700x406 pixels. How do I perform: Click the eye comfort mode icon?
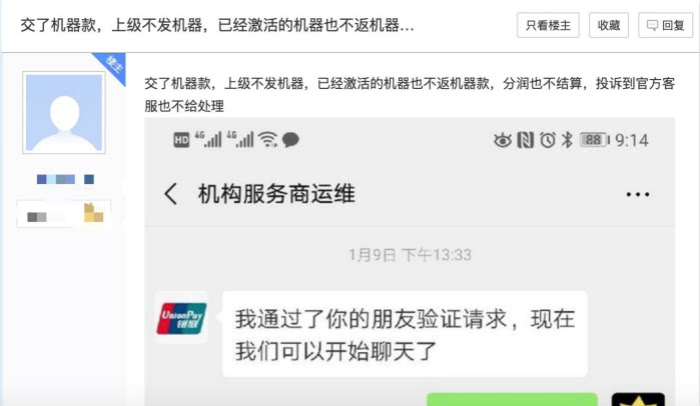(502, 140)
